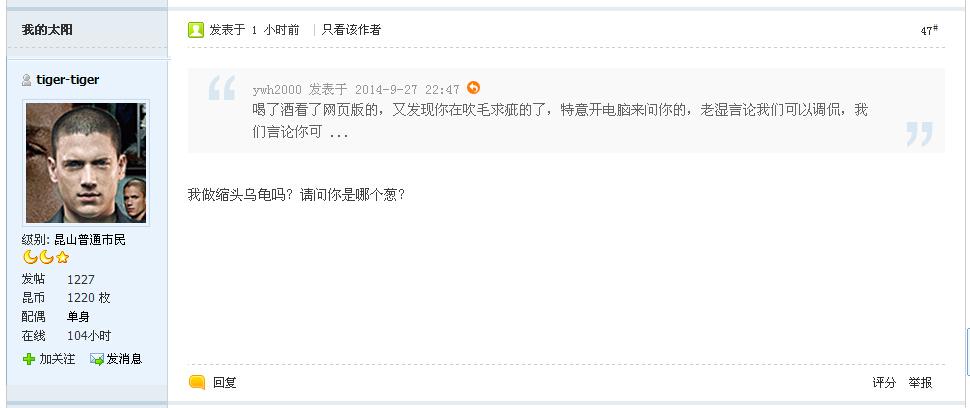Viewport: 970px width, 408px height.
Task: Open the tiger-tiger profile link
Action: pos(67,80)
